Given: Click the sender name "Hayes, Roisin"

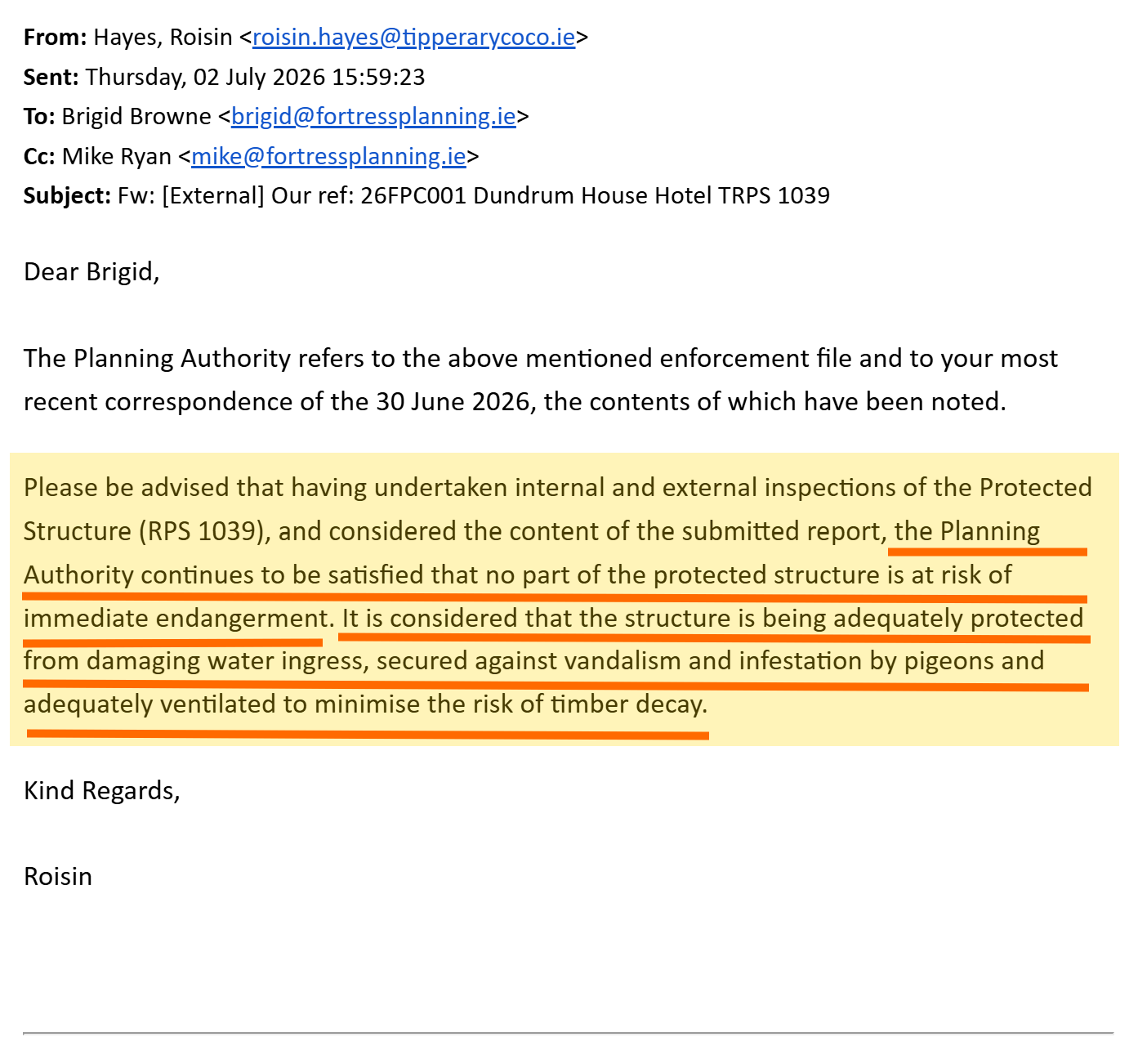Looking at the screenshot, I should pyautogui.click(x=163, y=38).
